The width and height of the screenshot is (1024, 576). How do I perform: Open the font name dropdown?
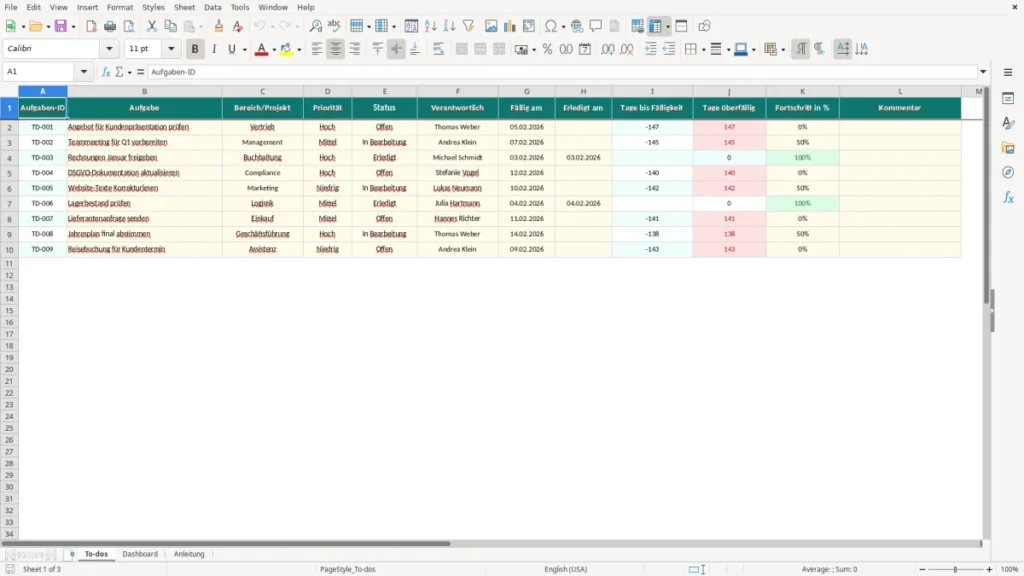point(109,48)
